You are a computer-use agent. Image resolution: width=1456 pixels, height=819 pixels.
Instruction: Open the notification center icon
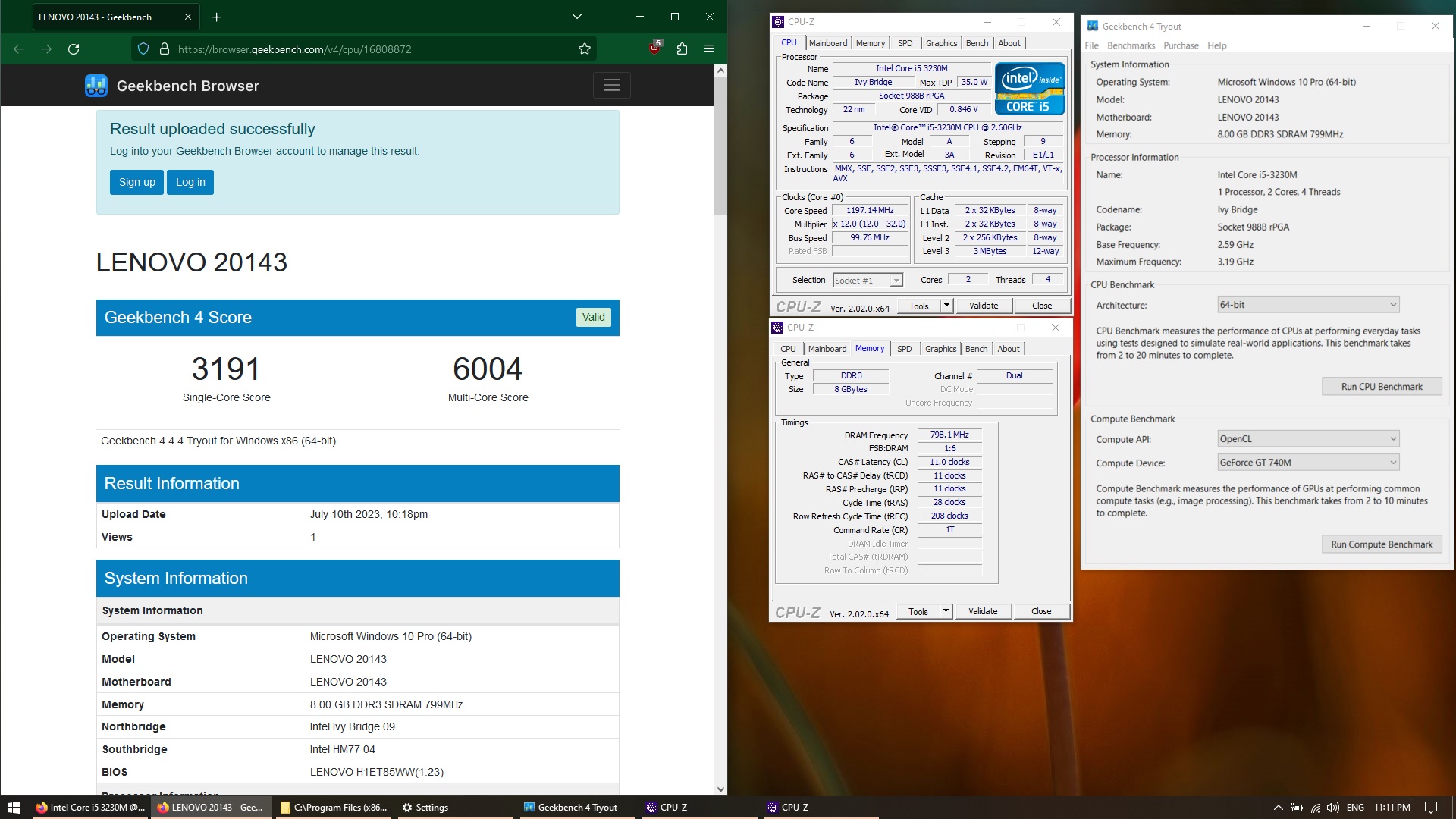pyautogui.click(x=1431, y=808)
